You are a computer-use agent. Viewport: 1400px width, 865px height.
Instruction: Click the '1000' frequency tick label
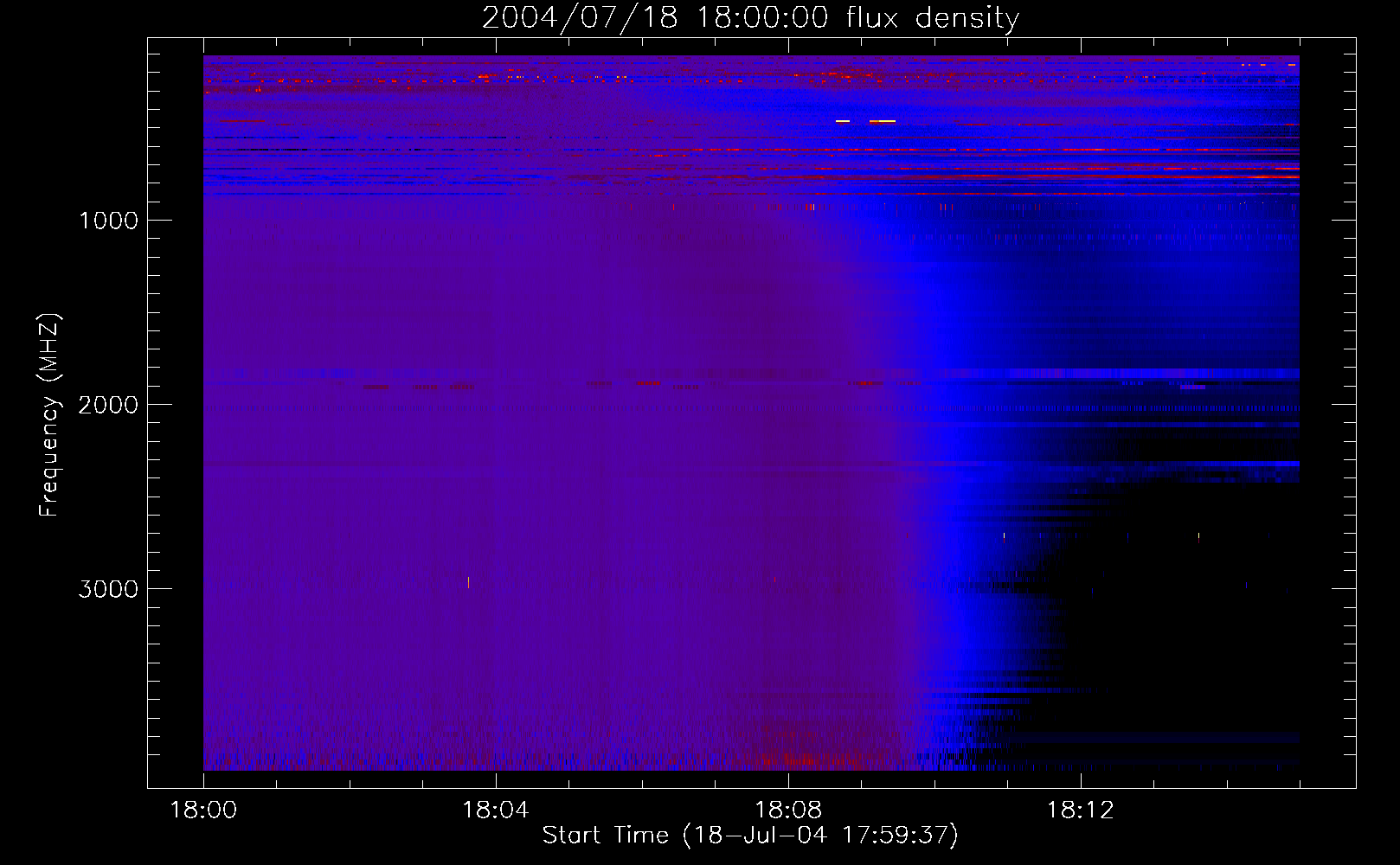coord(109,221)
